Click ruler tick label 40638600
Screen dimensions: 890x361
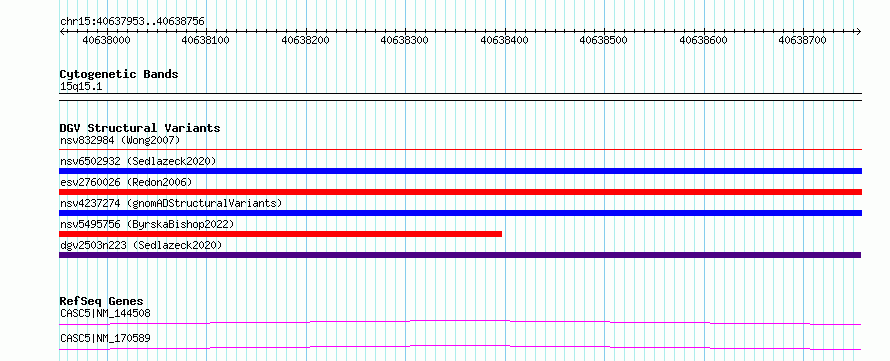coord(703,40)
